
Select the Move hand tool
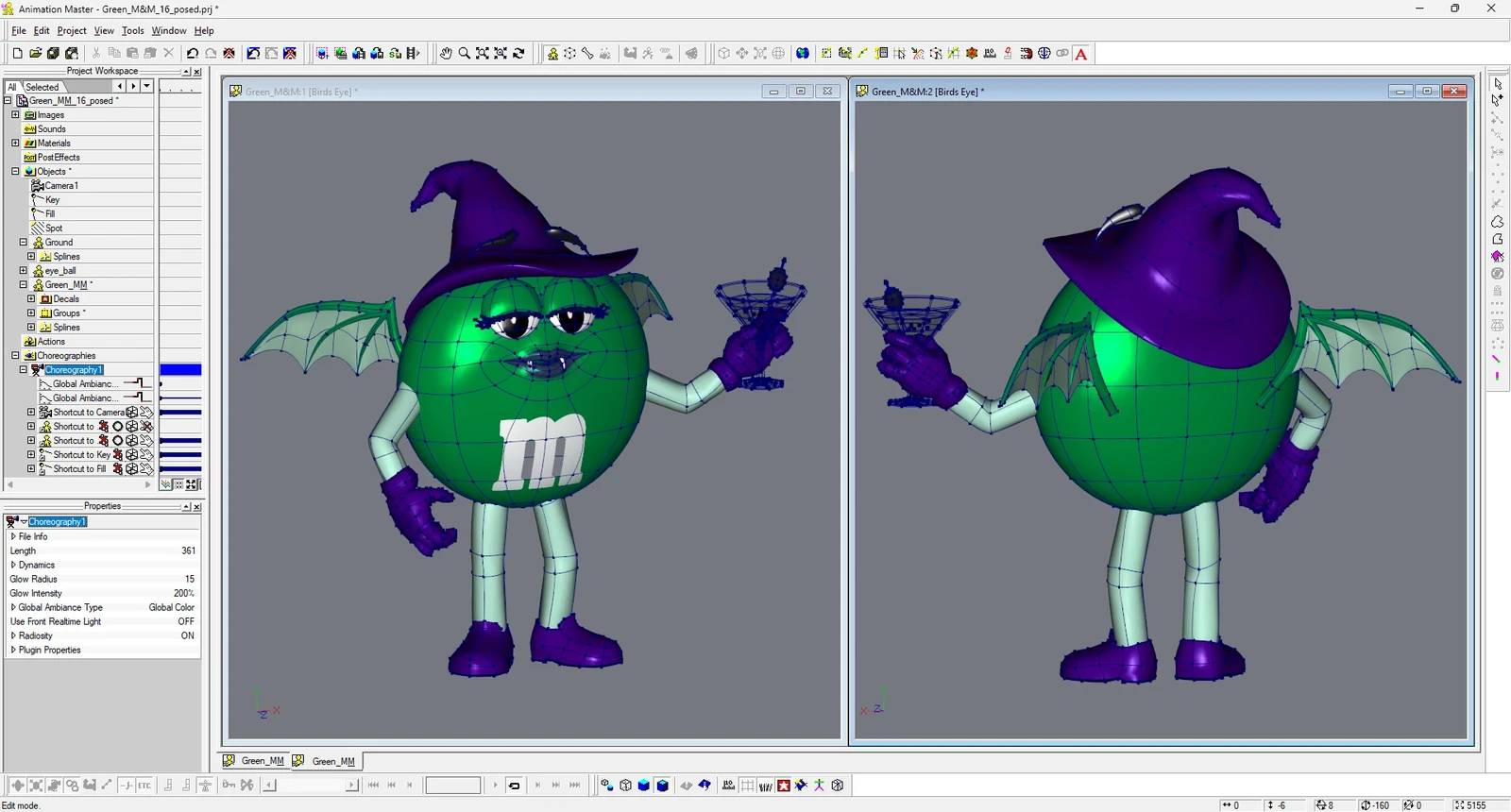point(446,54)
